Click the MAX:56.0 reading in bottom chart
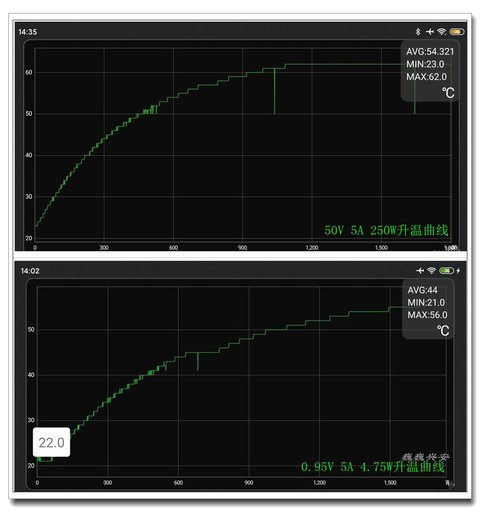The width and height of the screenshot is (480, 512). [x=427, y=315]
